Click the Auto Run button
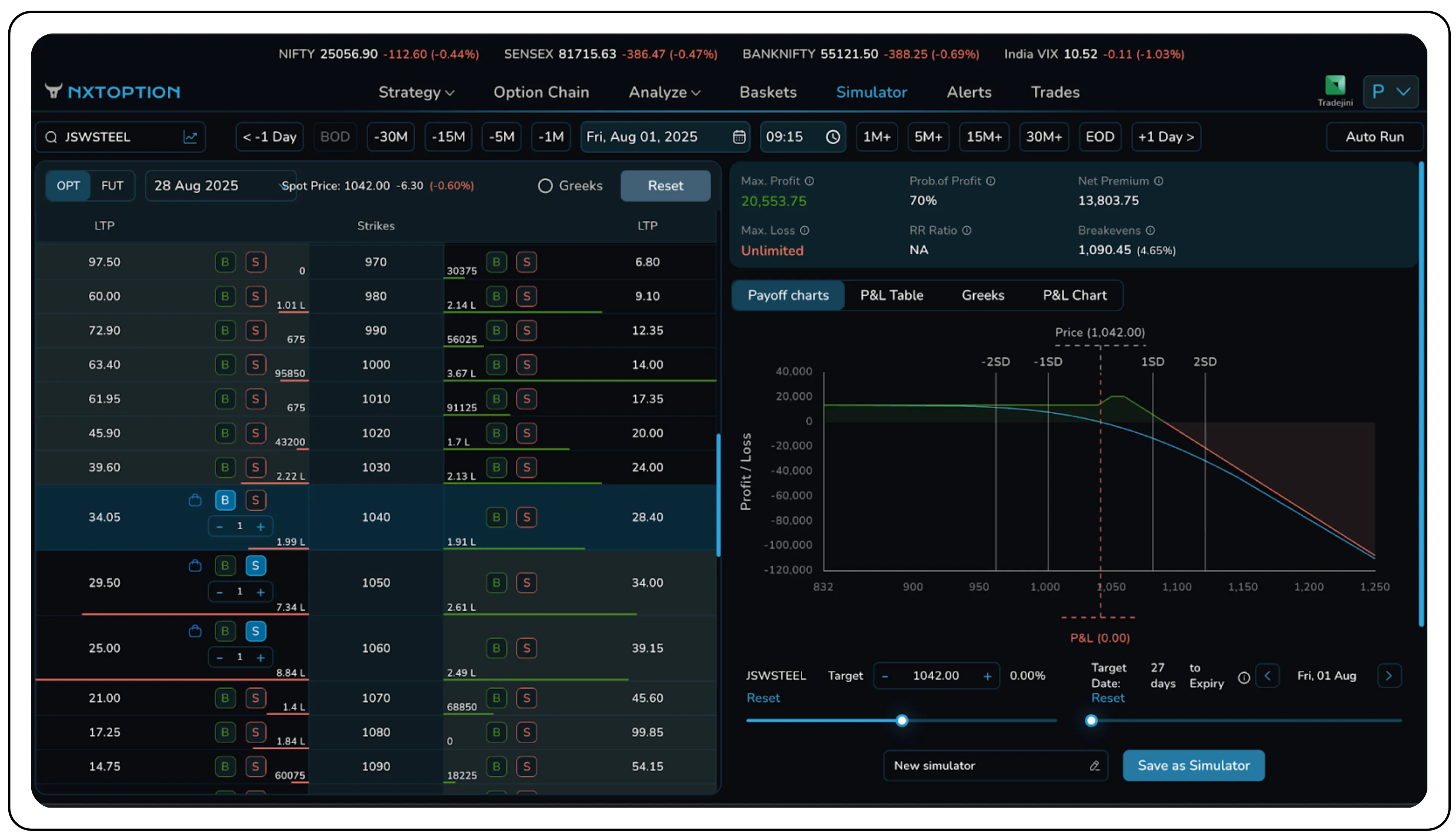The image size is (1456, 840). (1374, 137)
